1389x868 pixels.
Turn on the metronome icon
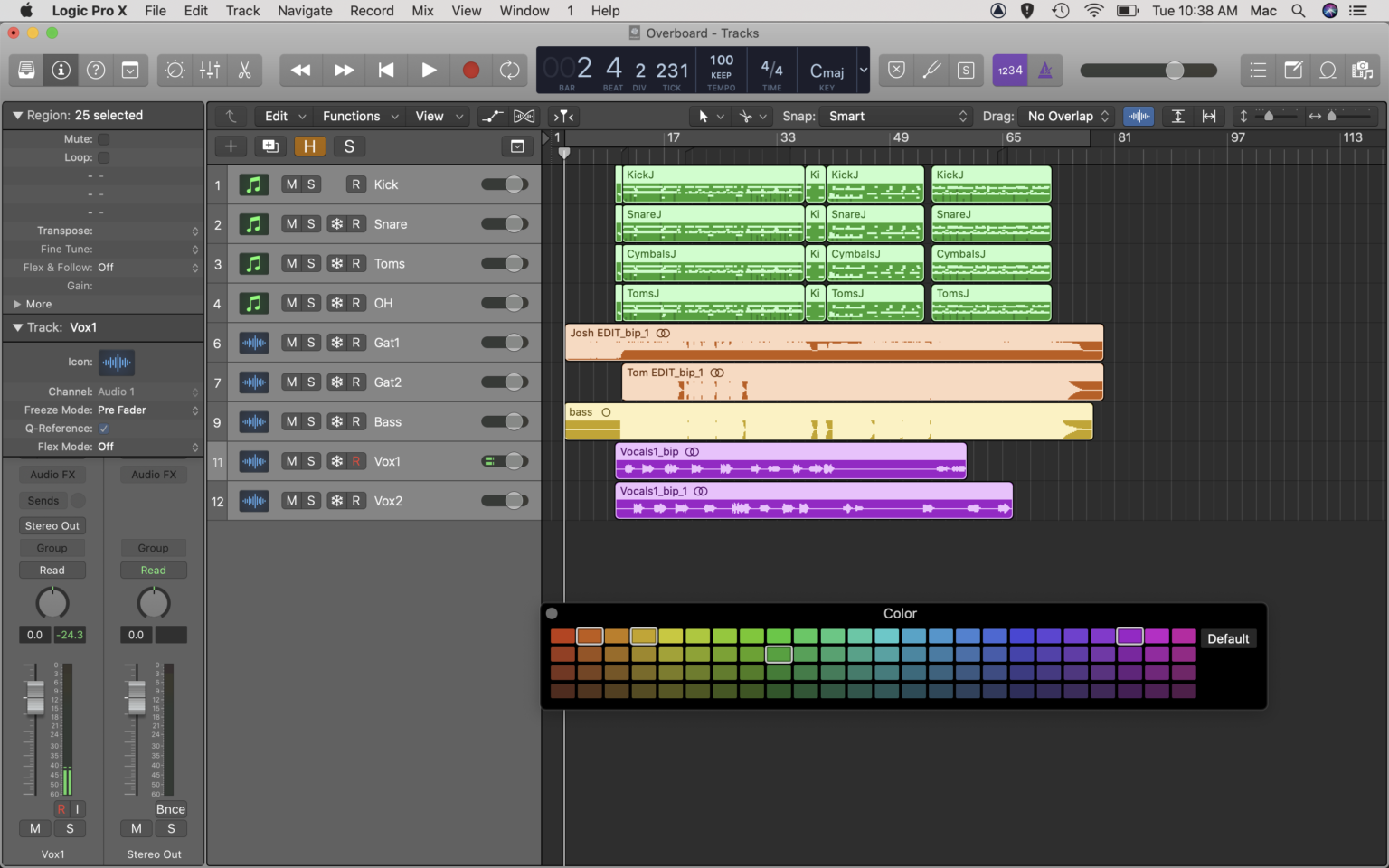click(x=1045, y=70)
